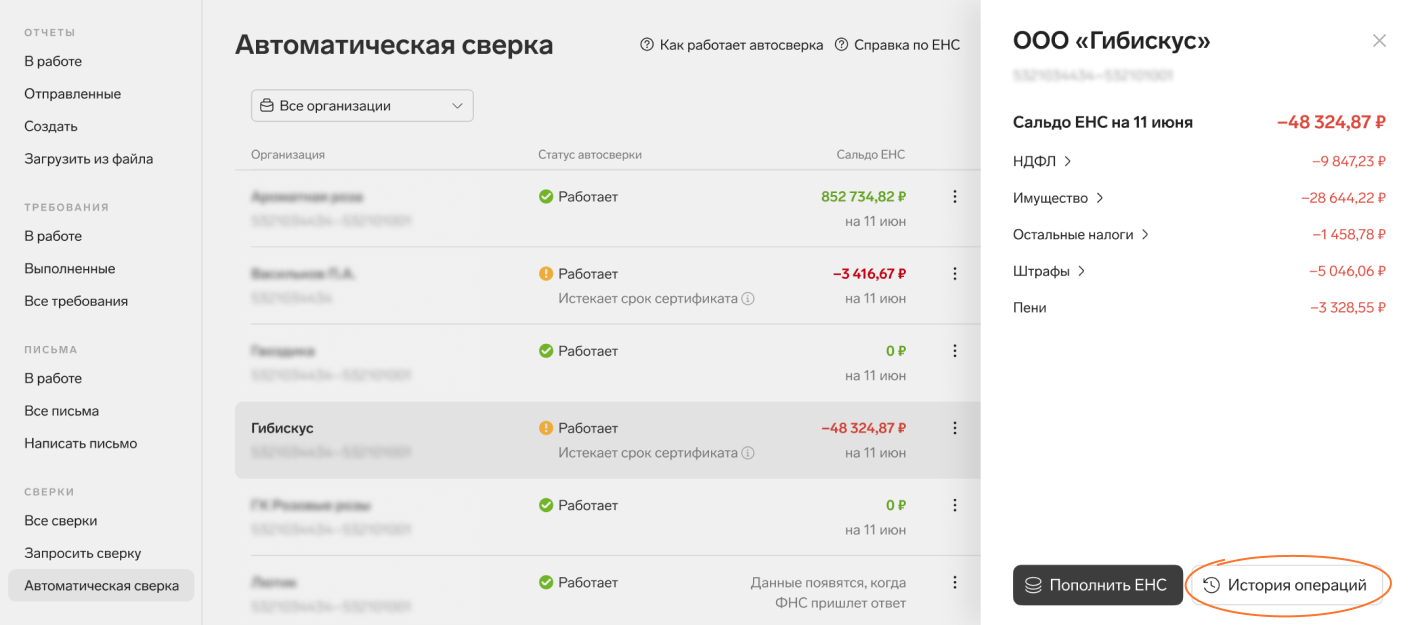Image resolution: width=1418 pixels, height=625 pixels.
Task: Open three-dot menu for Гибискус row
Action: 955,428
